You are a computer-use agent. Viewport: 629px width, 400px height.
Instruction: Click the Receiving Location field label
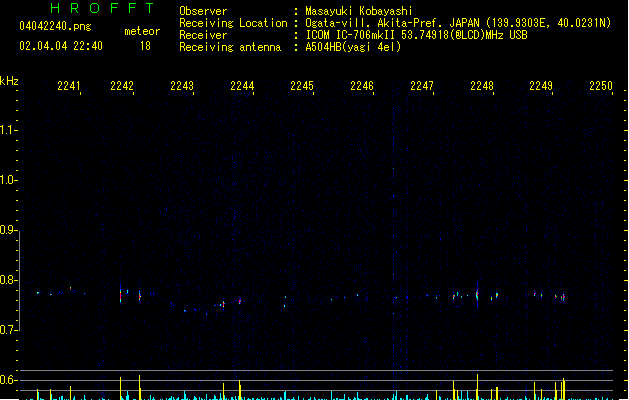click(233, 23)
